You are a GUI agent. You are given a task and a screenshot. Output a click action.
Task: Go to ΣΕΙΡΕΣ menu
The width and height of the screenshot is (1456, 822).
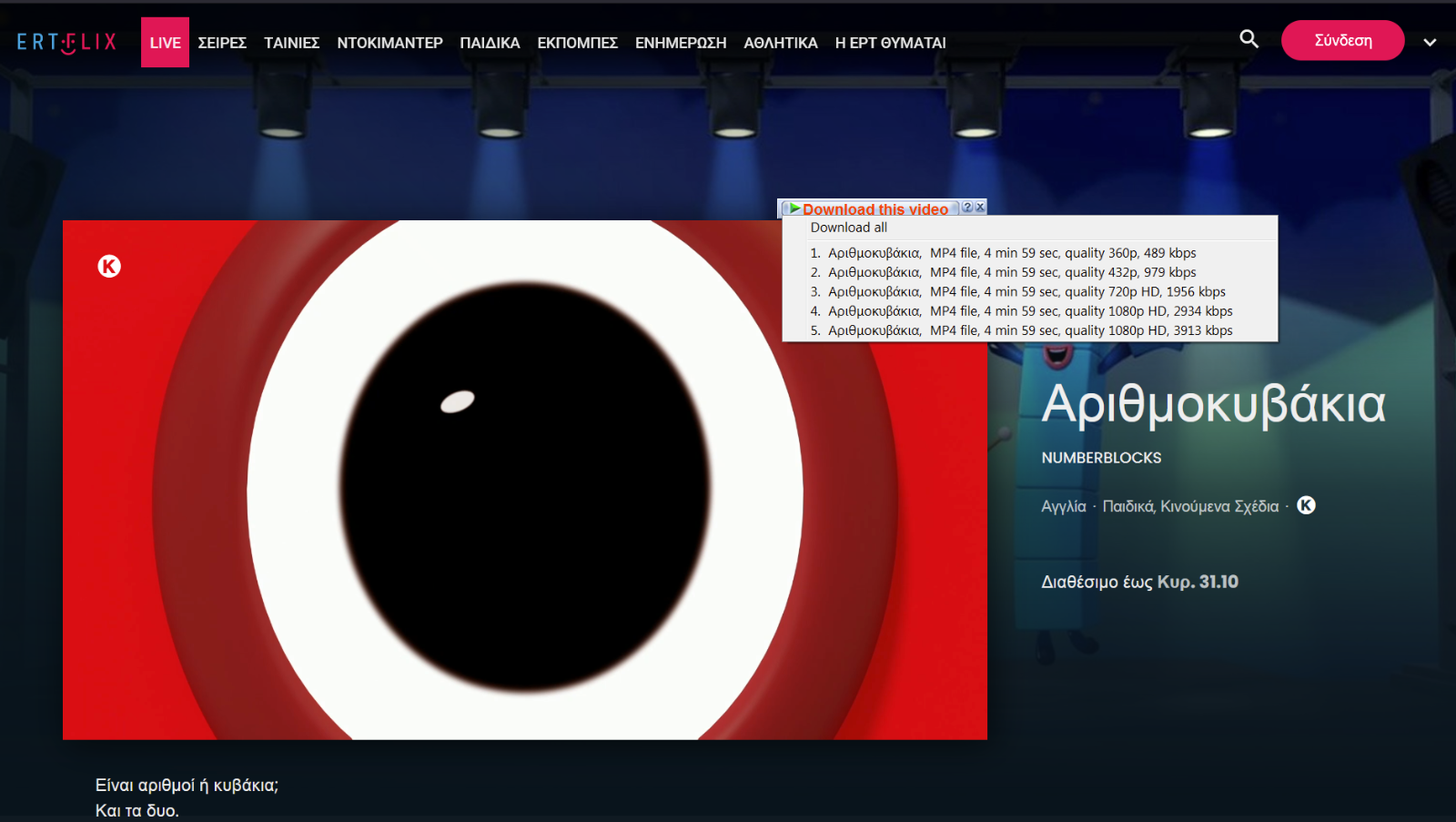click(x=222, y=43)
